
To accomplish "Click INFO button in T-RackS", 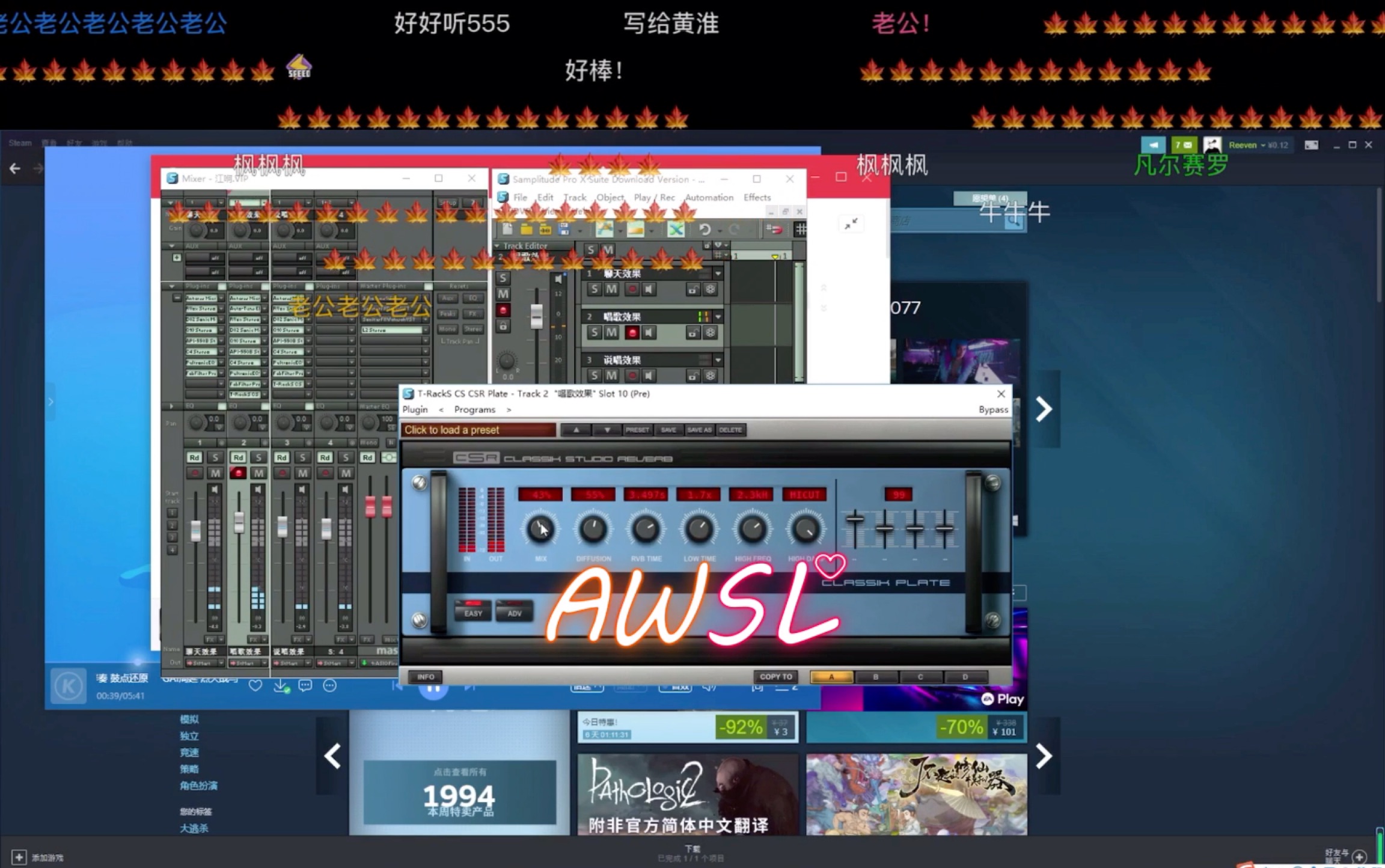I will tap(426, 677).
